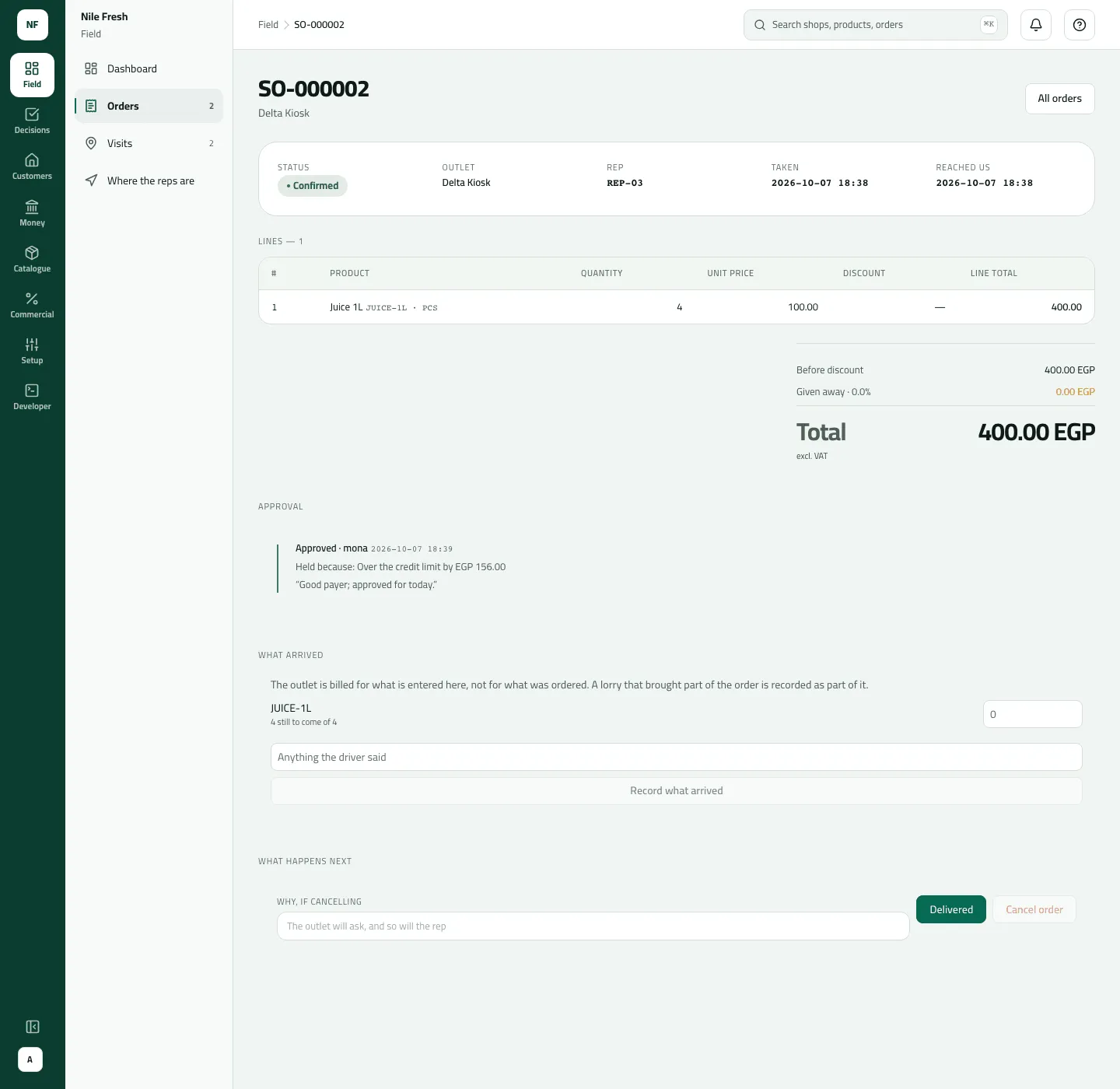
Task: Click the Confirmed status badge
Action: coord(313,186)
